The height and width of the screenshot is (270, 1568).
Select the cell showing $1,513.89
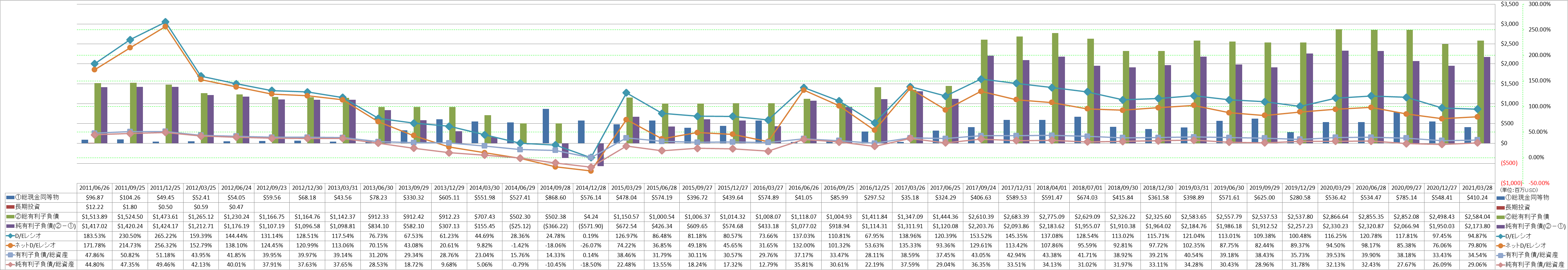tap(94, 217)
